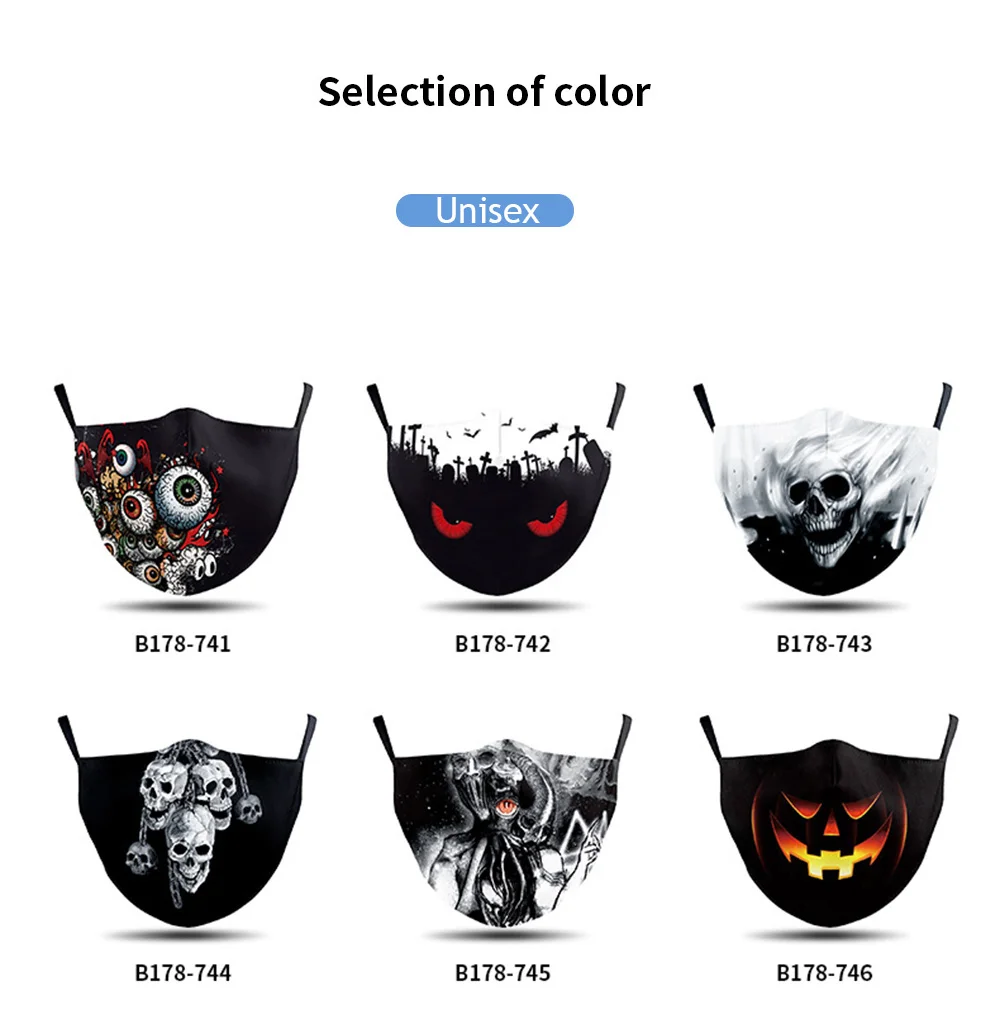Click the B178-741 label text
The width and height of the screenshot is (1000, 1029).
pos(183,644)
